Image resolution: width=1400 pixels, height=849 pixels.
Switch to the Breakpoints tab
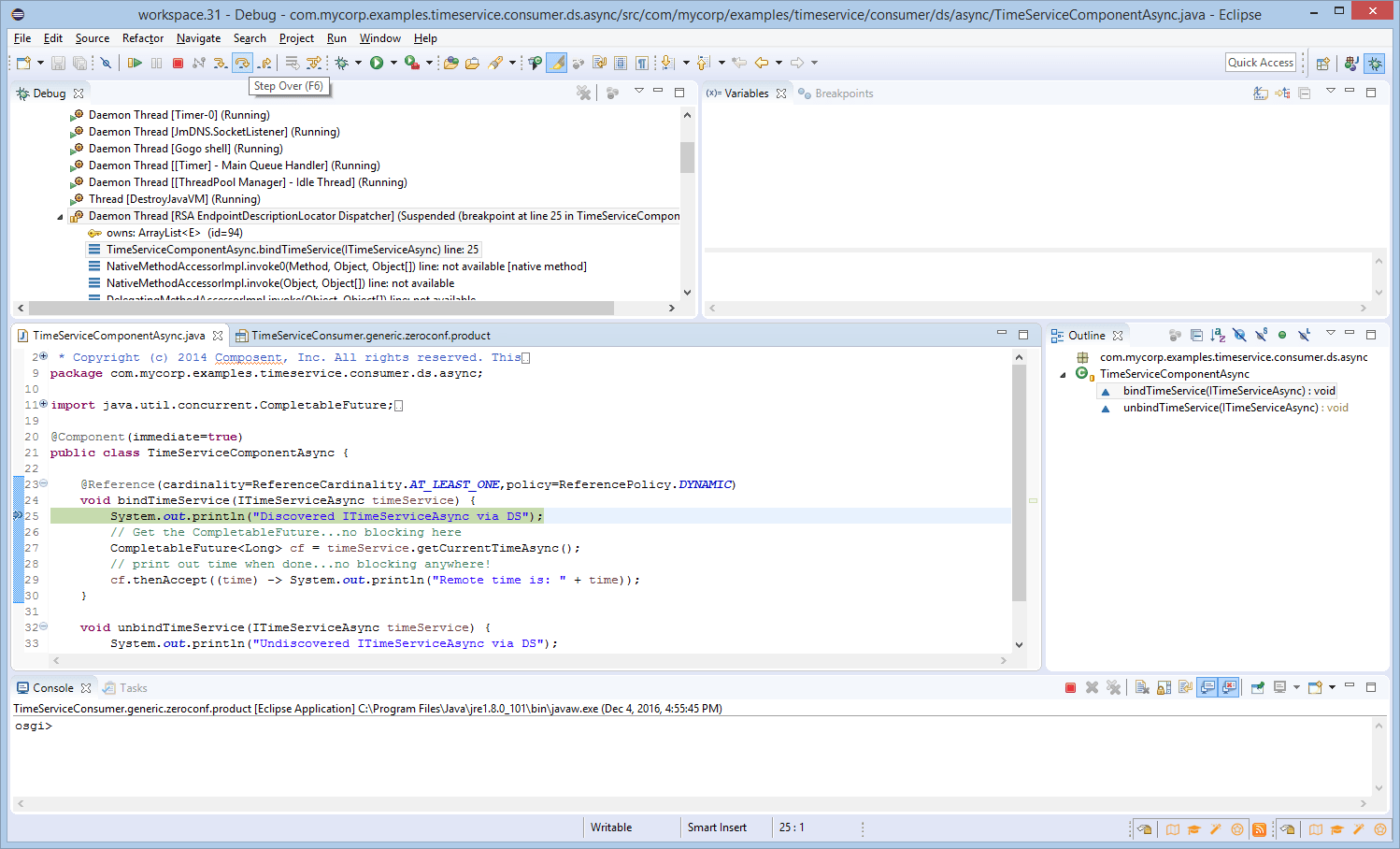point(836,94)
